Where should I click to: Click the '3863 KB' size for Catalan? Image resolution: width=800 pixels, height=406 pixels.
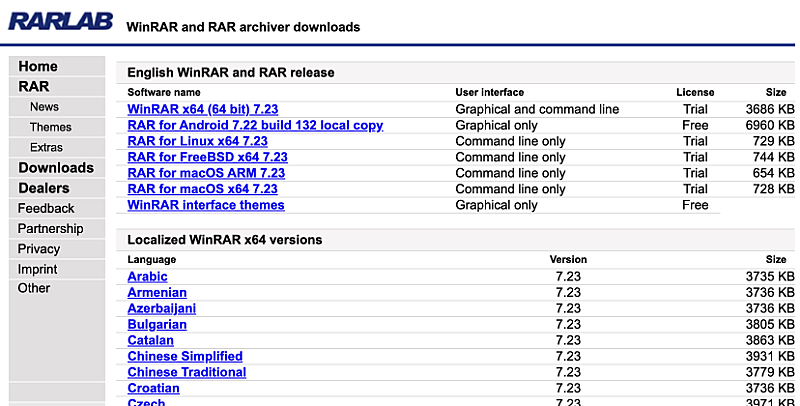click(770, 340)
